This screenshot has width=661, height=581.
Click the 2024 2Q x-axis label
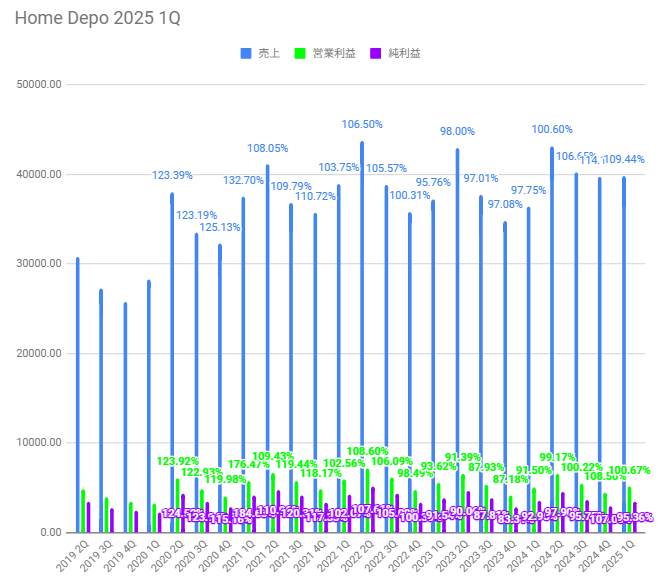click(x=547, y=557)
